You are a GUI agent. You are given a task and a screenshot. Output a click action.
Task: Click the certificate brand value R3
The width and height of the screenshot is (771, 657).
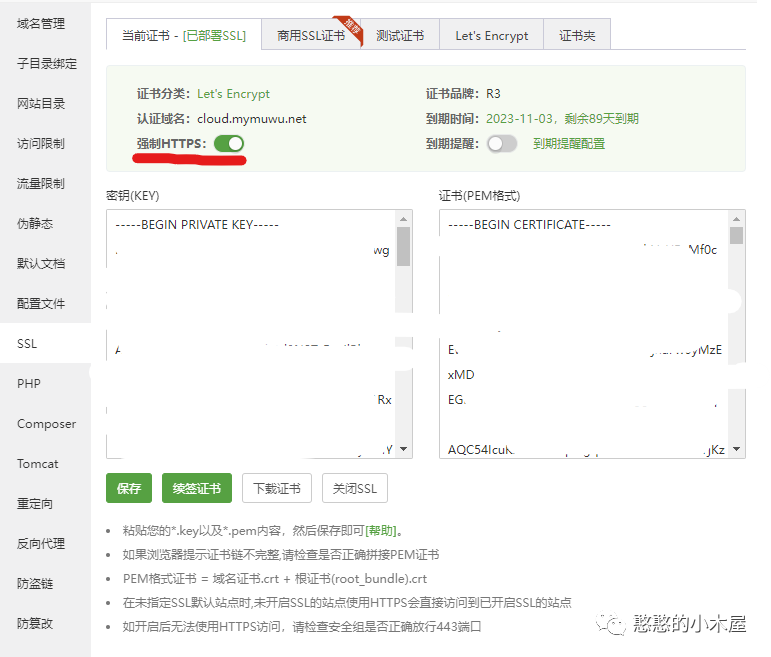pos(493,93)
